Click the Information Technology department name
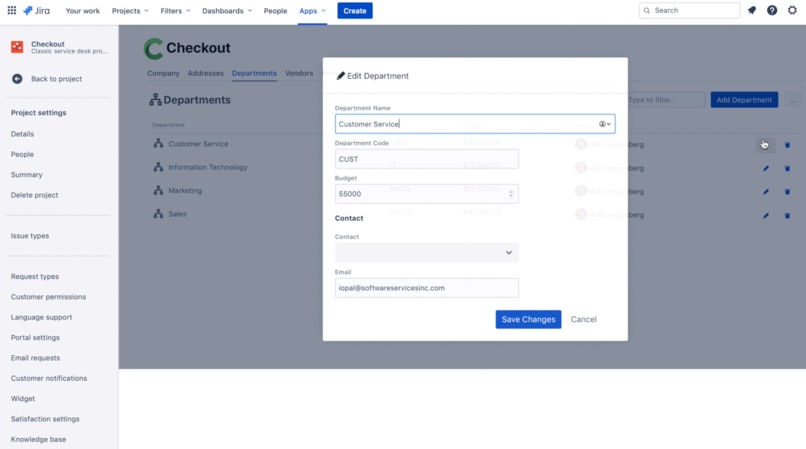The height and width of the screenshot is (449, 806). 208,167
